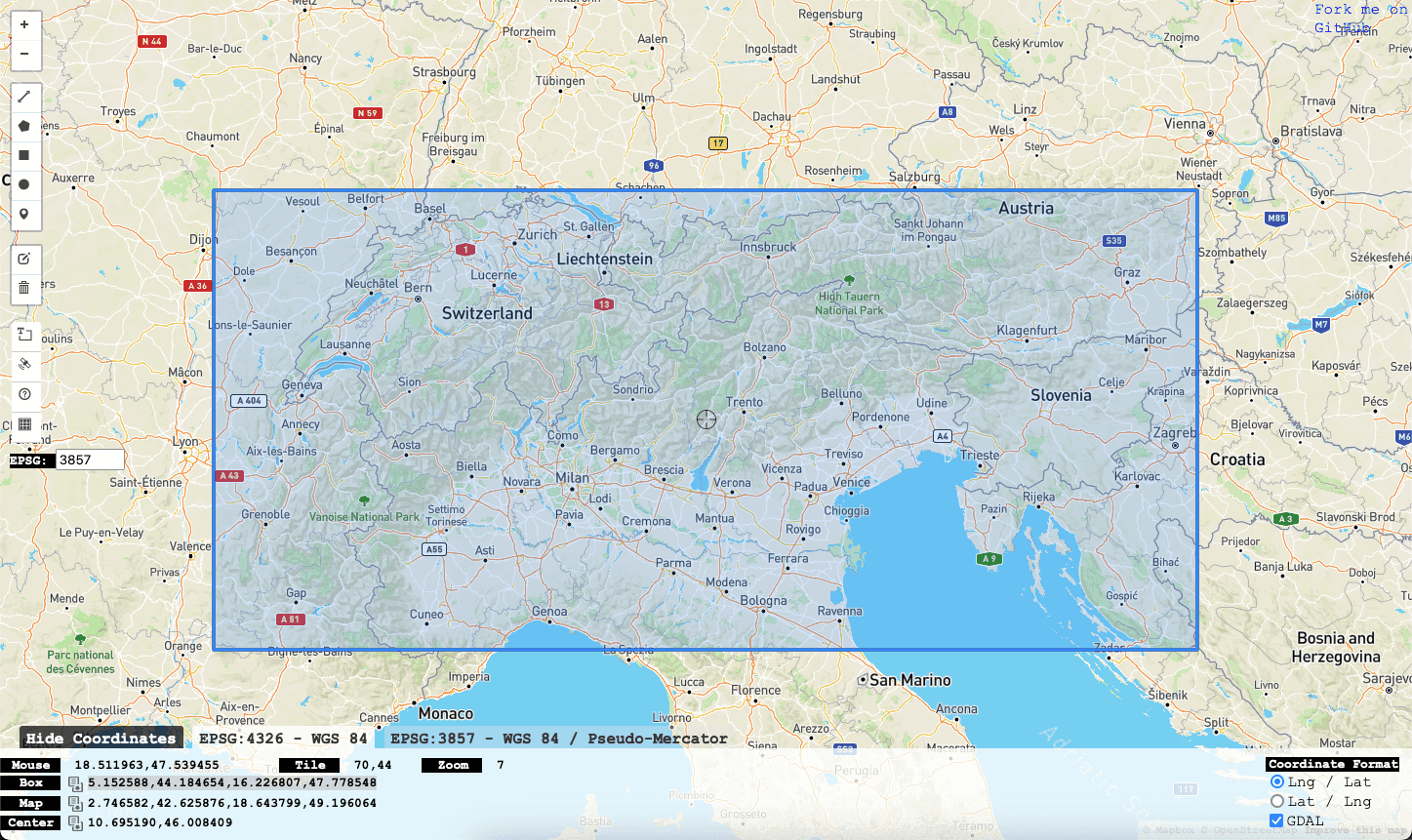
Task: Toggle the tile grid overlay icon
Action: coord(24,424)
